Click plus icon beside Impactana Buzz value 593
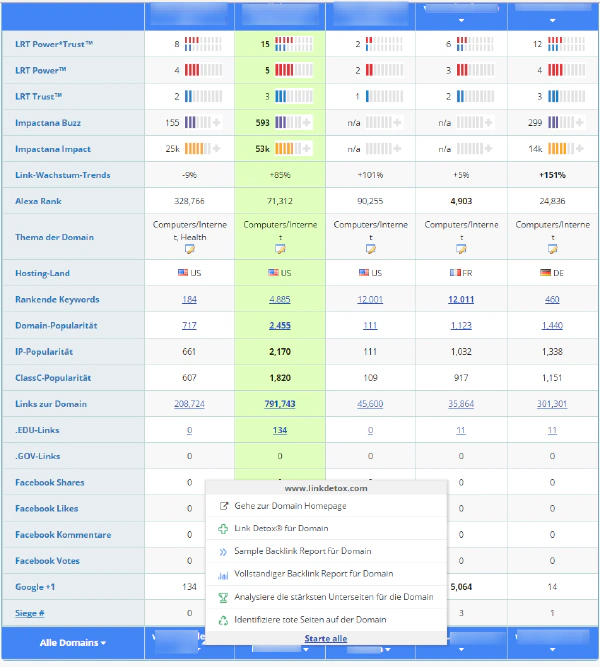 307,123
